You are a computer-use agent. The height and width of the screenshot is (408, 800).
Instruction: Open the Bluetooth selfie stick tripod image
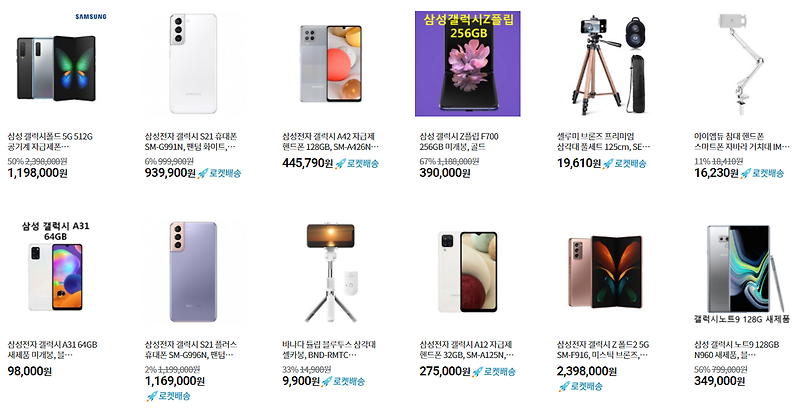point(331,272)
